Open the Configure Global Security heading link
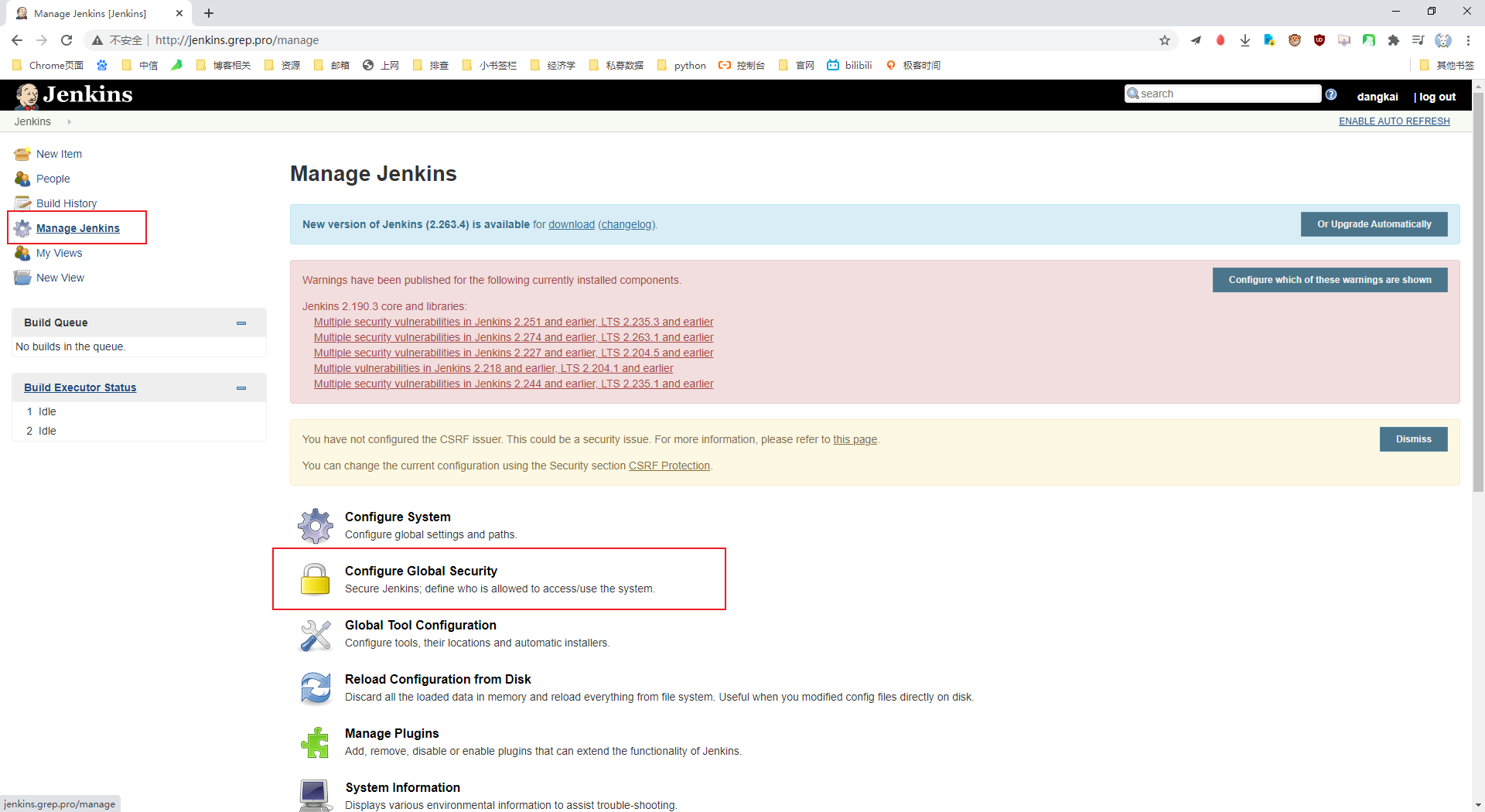1485x812 pixels. coord(421,571)
